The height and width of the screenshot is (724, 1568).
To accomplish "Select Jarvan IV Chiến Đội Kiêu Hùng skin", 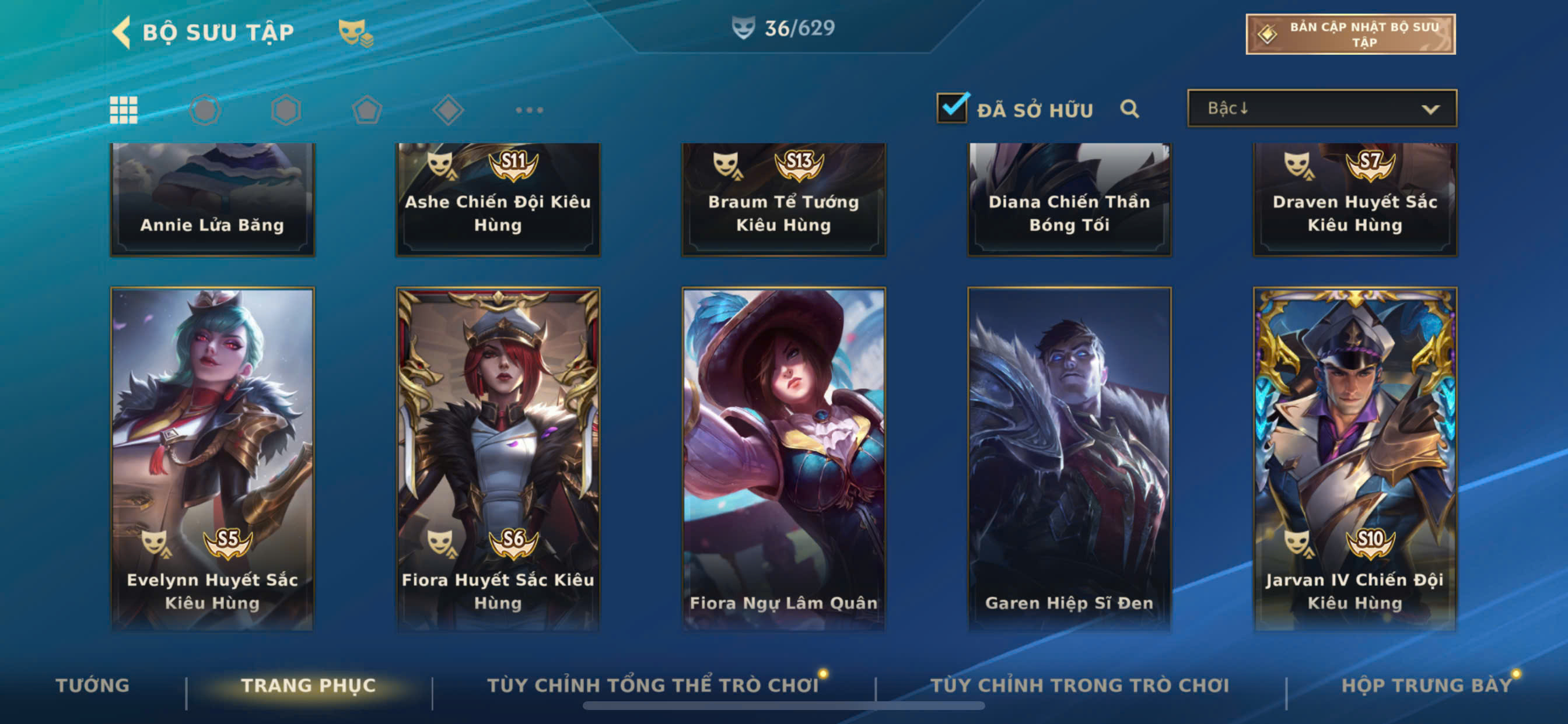I will point(1354,459).
